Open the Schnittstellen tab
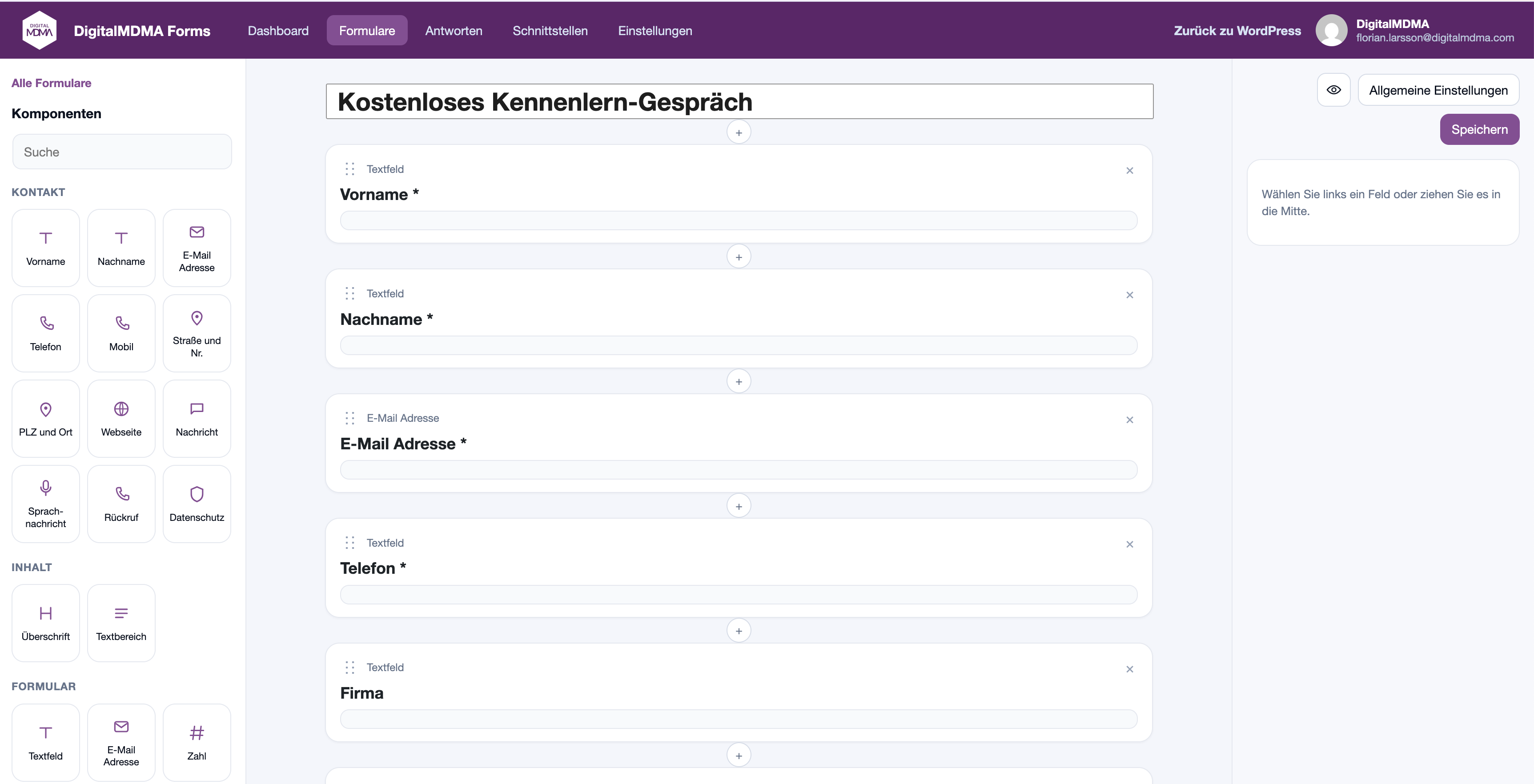1534x784 pixels. [550, 30]
